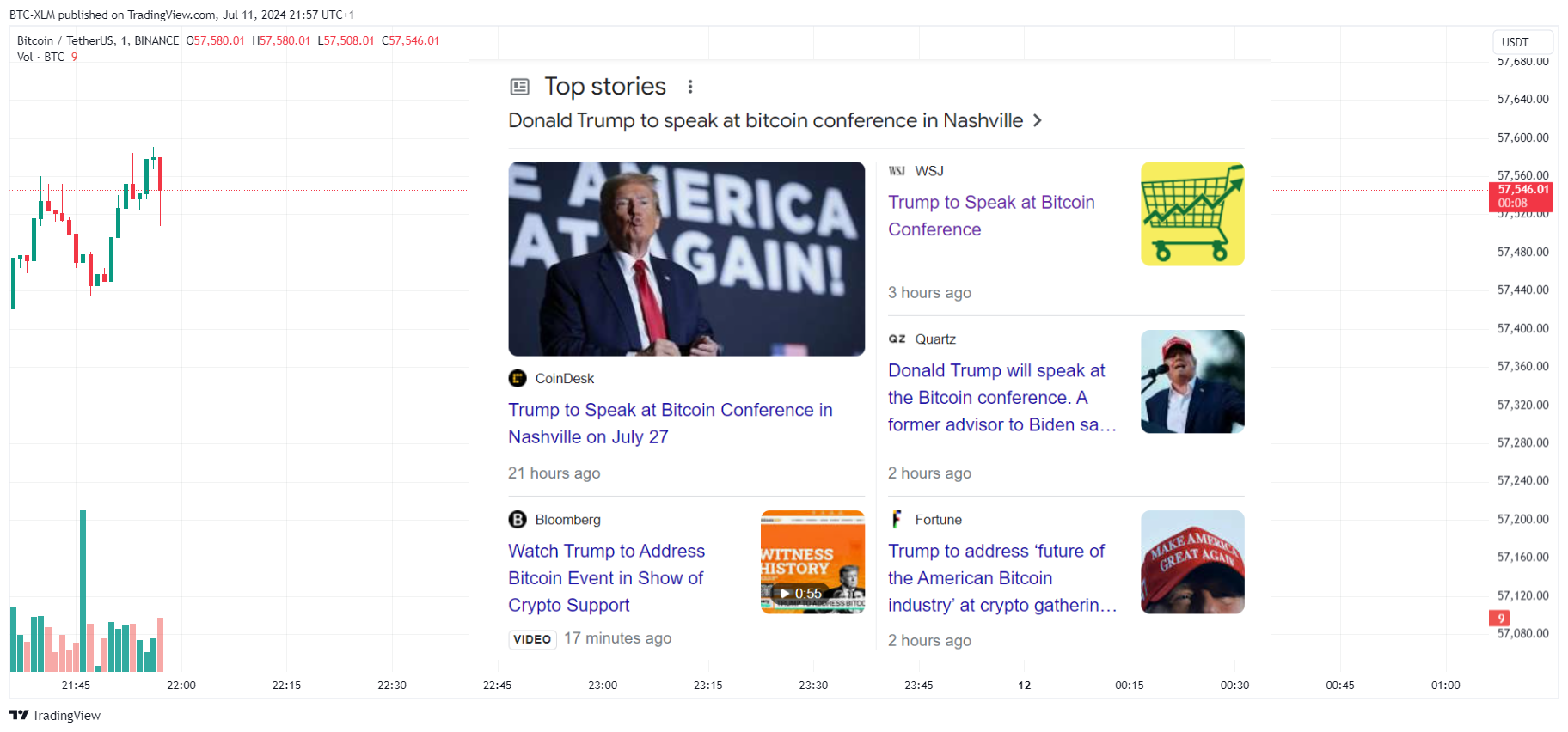Click the Fortune logo icon
This screenshot has height=732, width=1568.
click(x=897, y=520)
